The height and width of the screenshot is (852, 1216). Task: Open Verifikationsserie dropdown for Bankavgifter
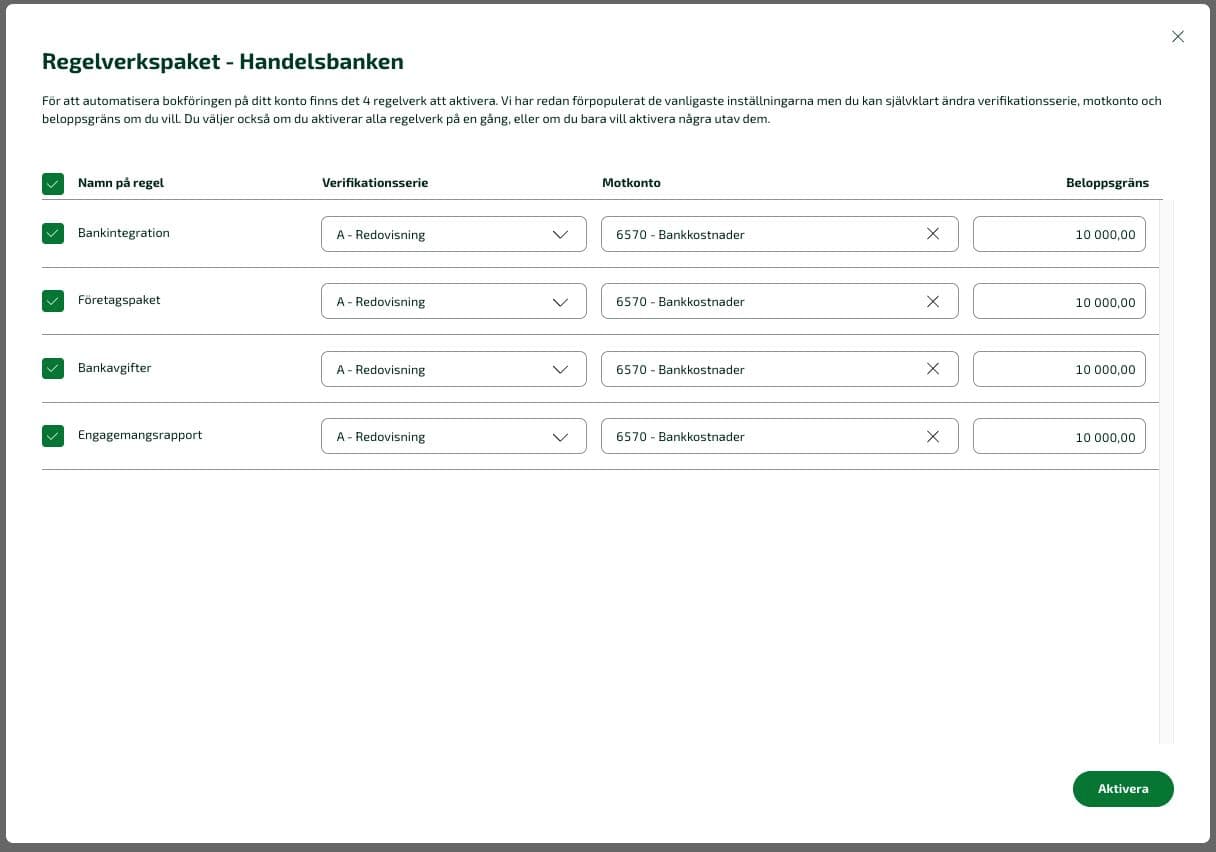point(454,369)
